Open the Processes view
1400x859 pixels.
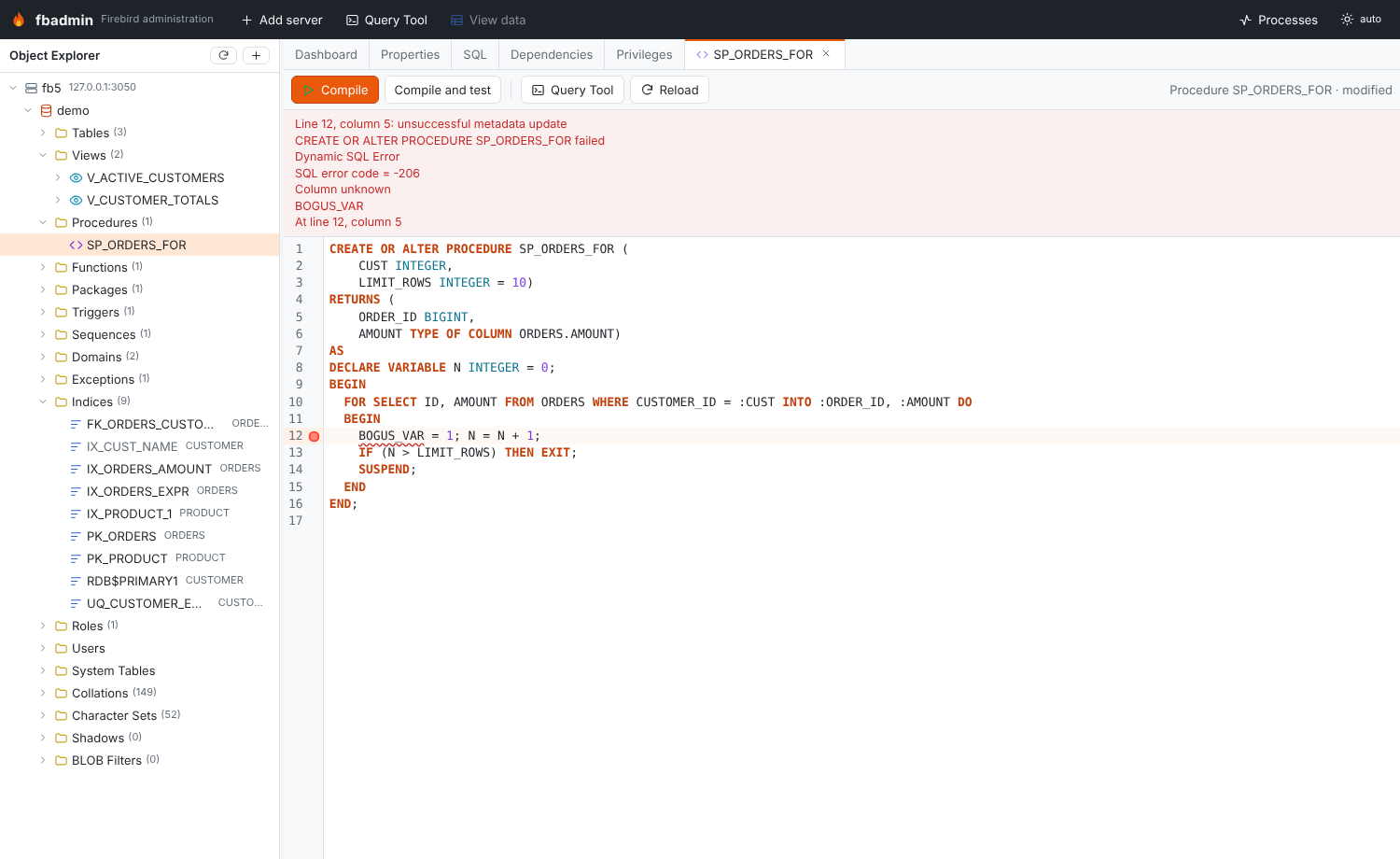coord(1278,20)
